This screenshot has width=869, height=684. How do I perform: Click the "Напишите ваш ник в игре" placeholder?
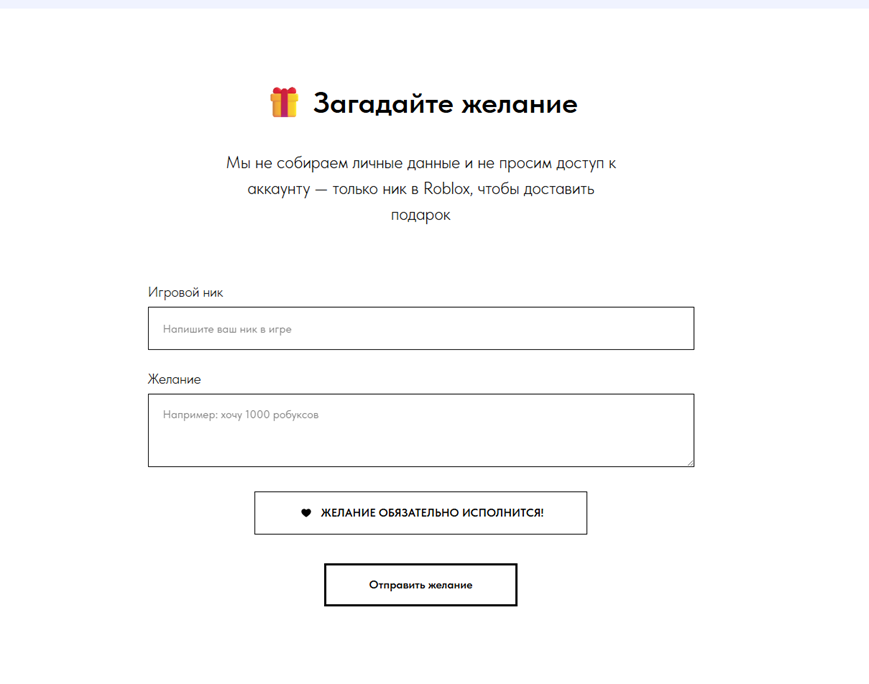tap(227, 329)
